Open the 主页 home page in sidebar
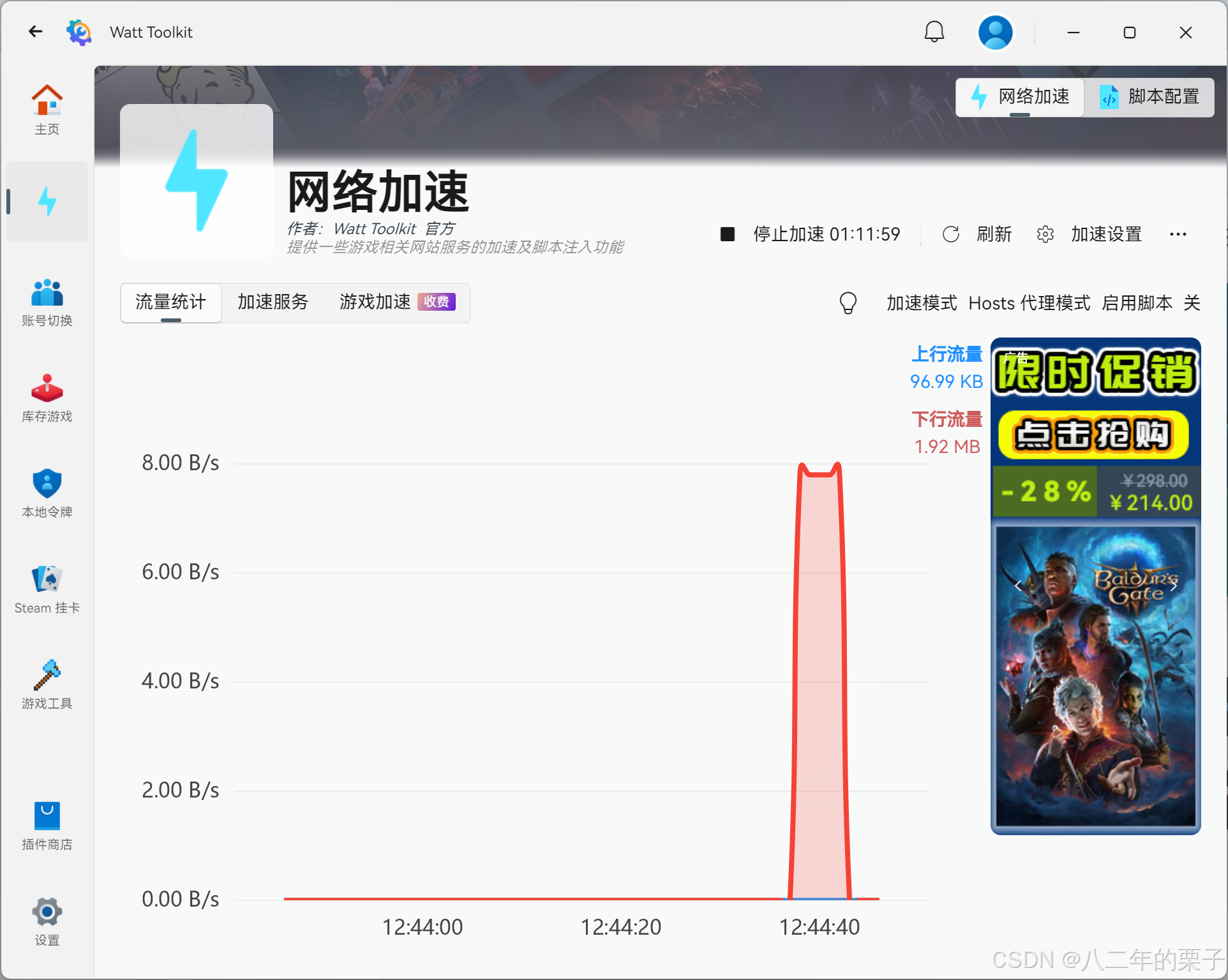The height and width of the screenshot is (980, 1228). tap(47, 110)
